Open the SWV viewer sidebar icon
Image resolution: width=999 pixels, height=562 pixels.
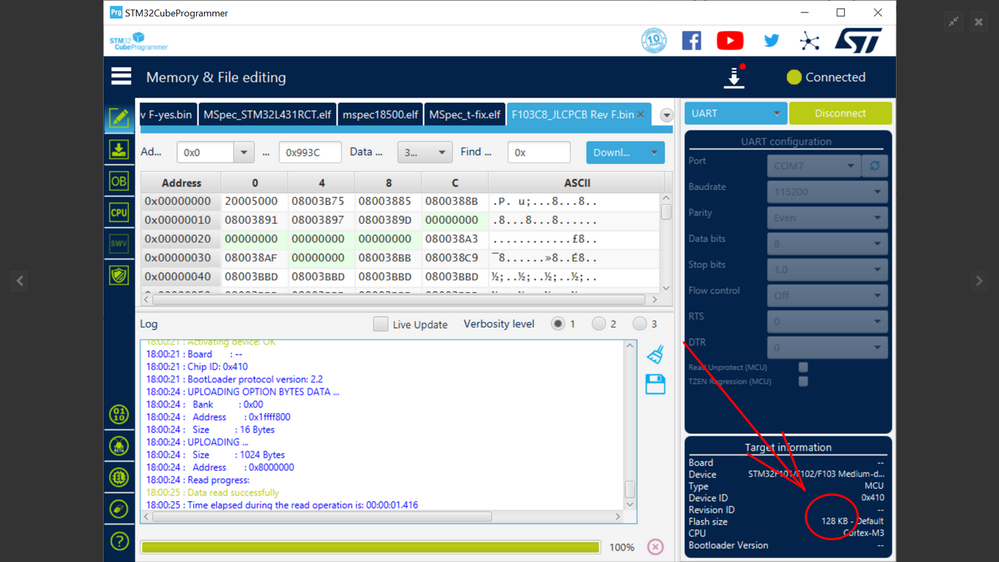click(119, 243)
